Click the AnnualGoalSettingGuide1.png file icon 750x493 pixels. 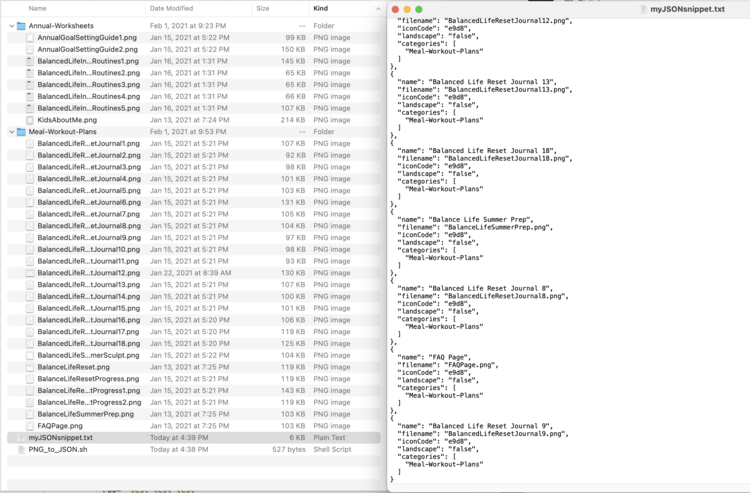coord(30,37)
